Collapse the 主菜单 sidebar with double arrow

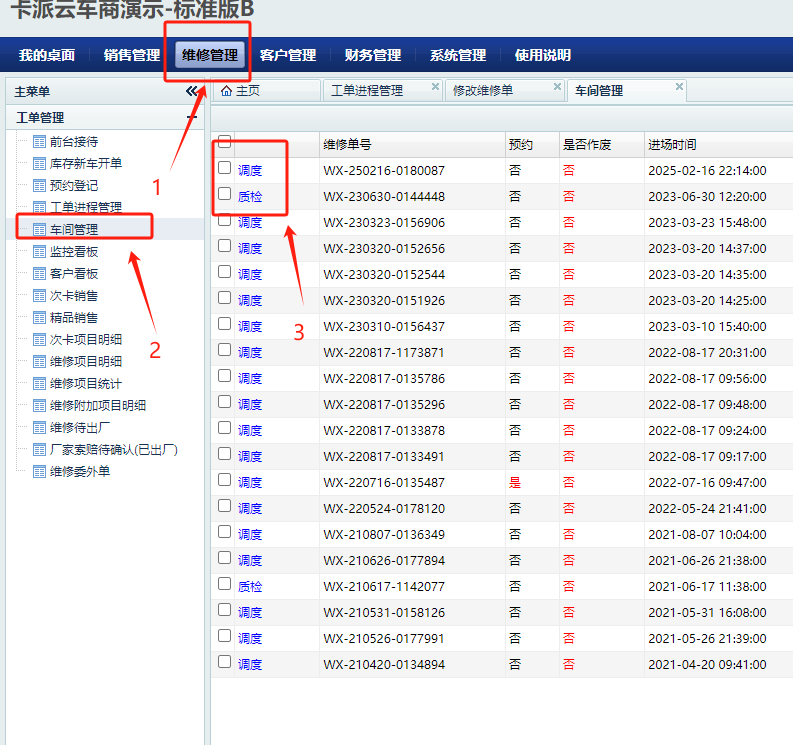(x=192, y=91)
